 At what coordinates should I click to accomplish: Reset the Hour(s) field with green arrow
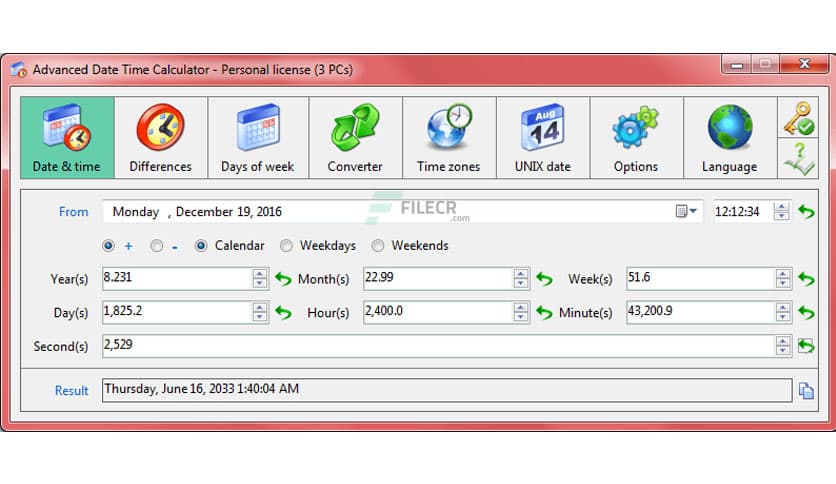[x=544, y=312]
